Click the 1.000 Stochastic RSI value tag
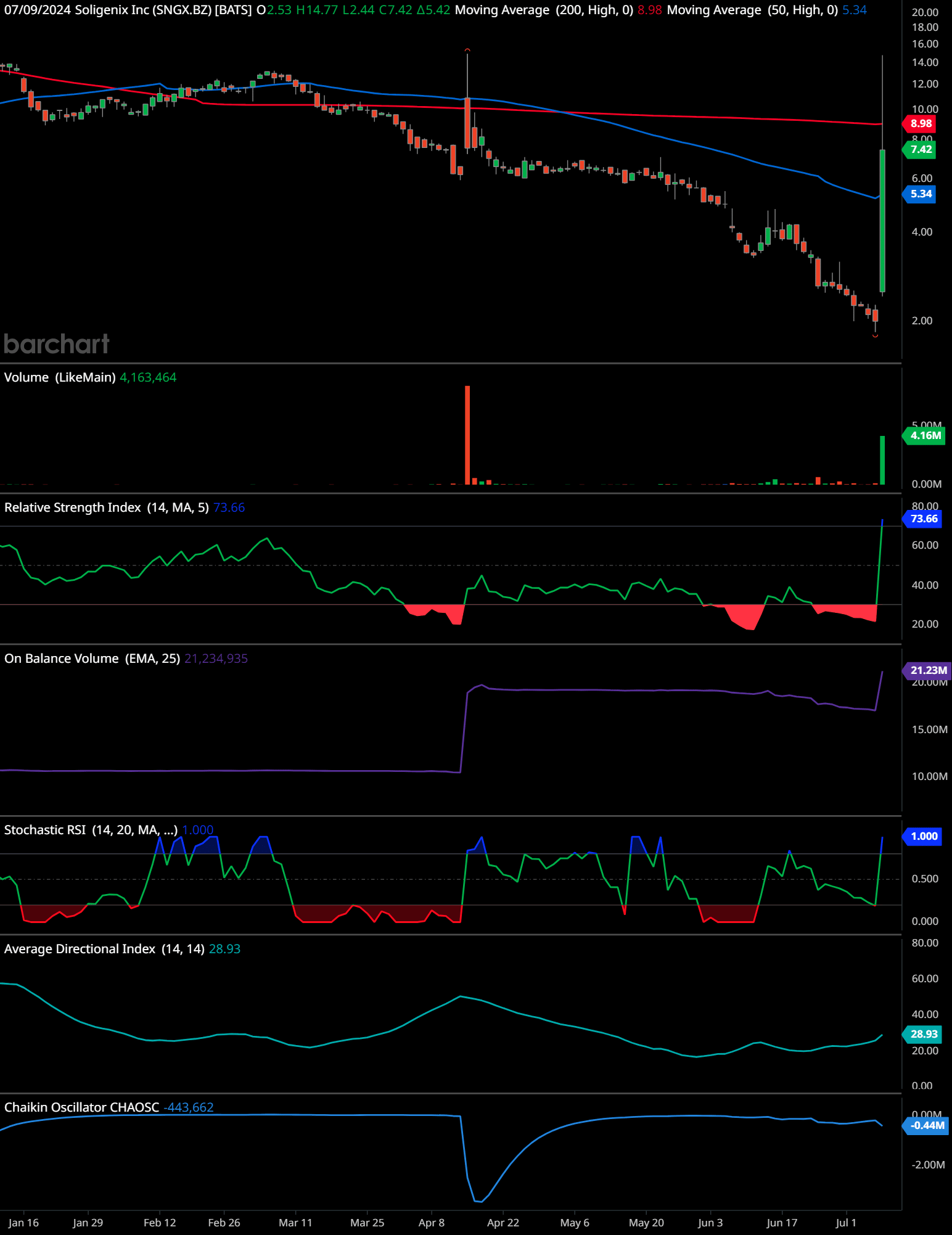Screen dimensions: 952x1235 click(x=923, y=836)
